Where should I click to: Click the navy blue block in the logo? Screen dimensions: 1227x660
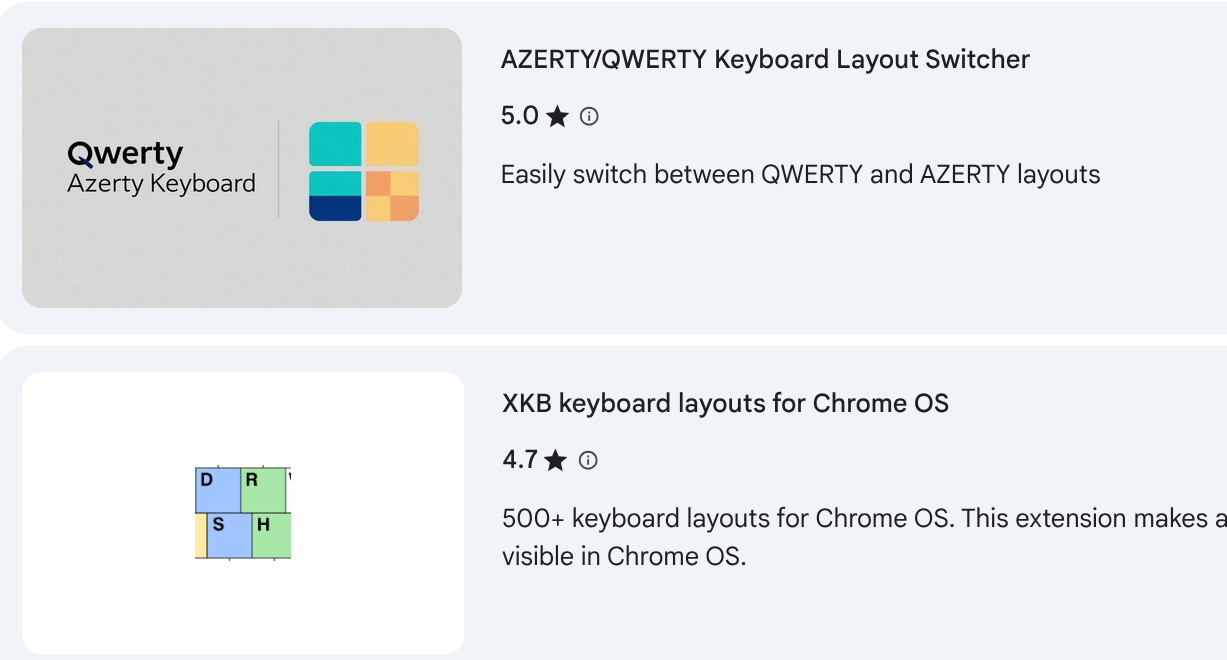(335, 208)
